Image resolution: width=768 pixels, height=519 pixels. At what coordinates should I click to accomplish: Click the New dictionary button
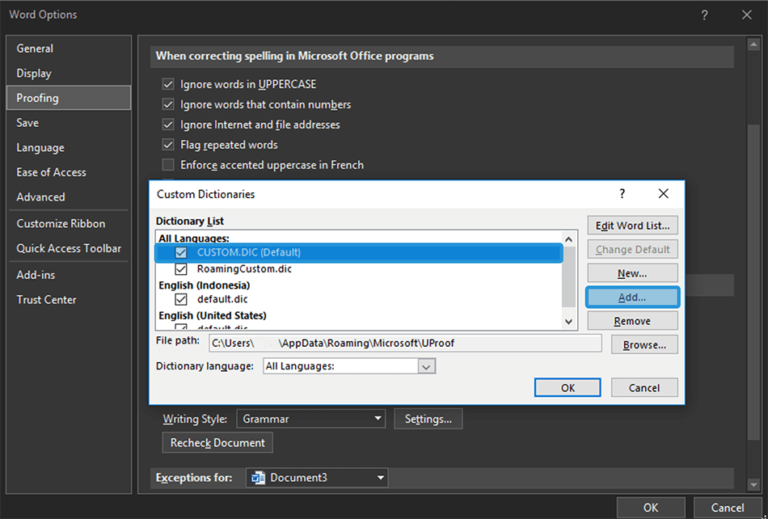(x=632, y=273)
